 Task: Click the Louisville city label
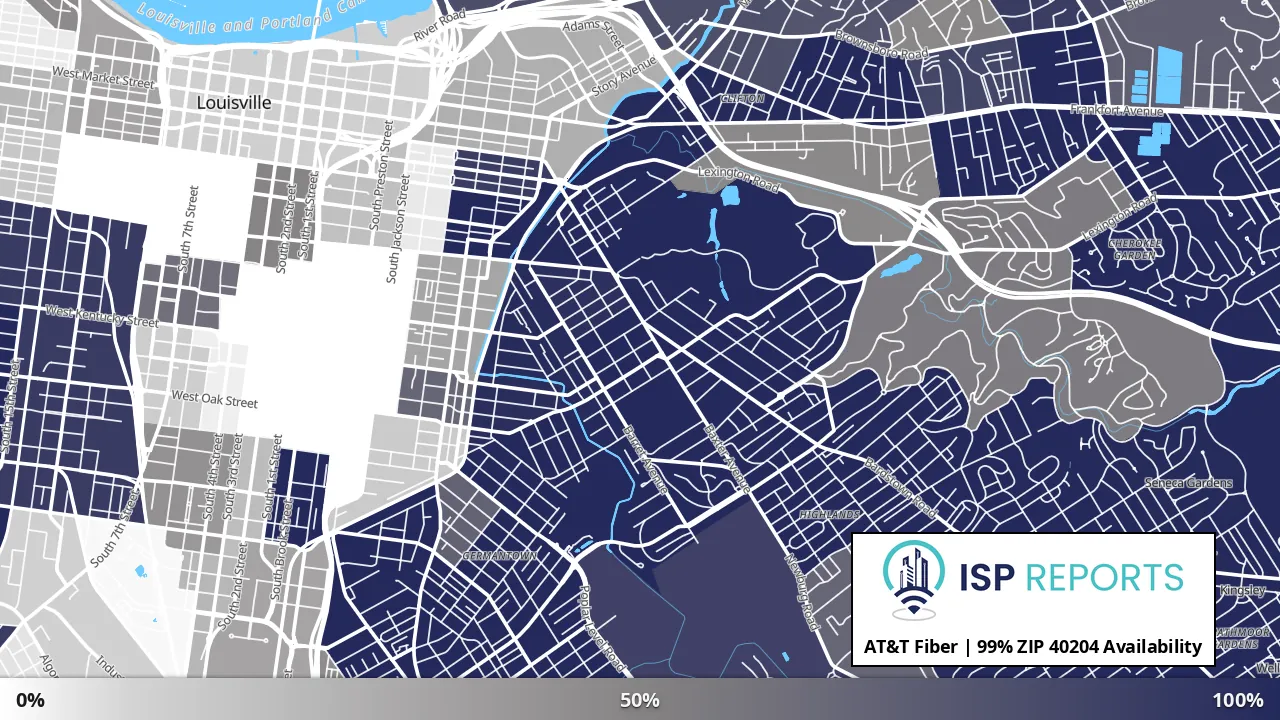(x=234, y=103)
